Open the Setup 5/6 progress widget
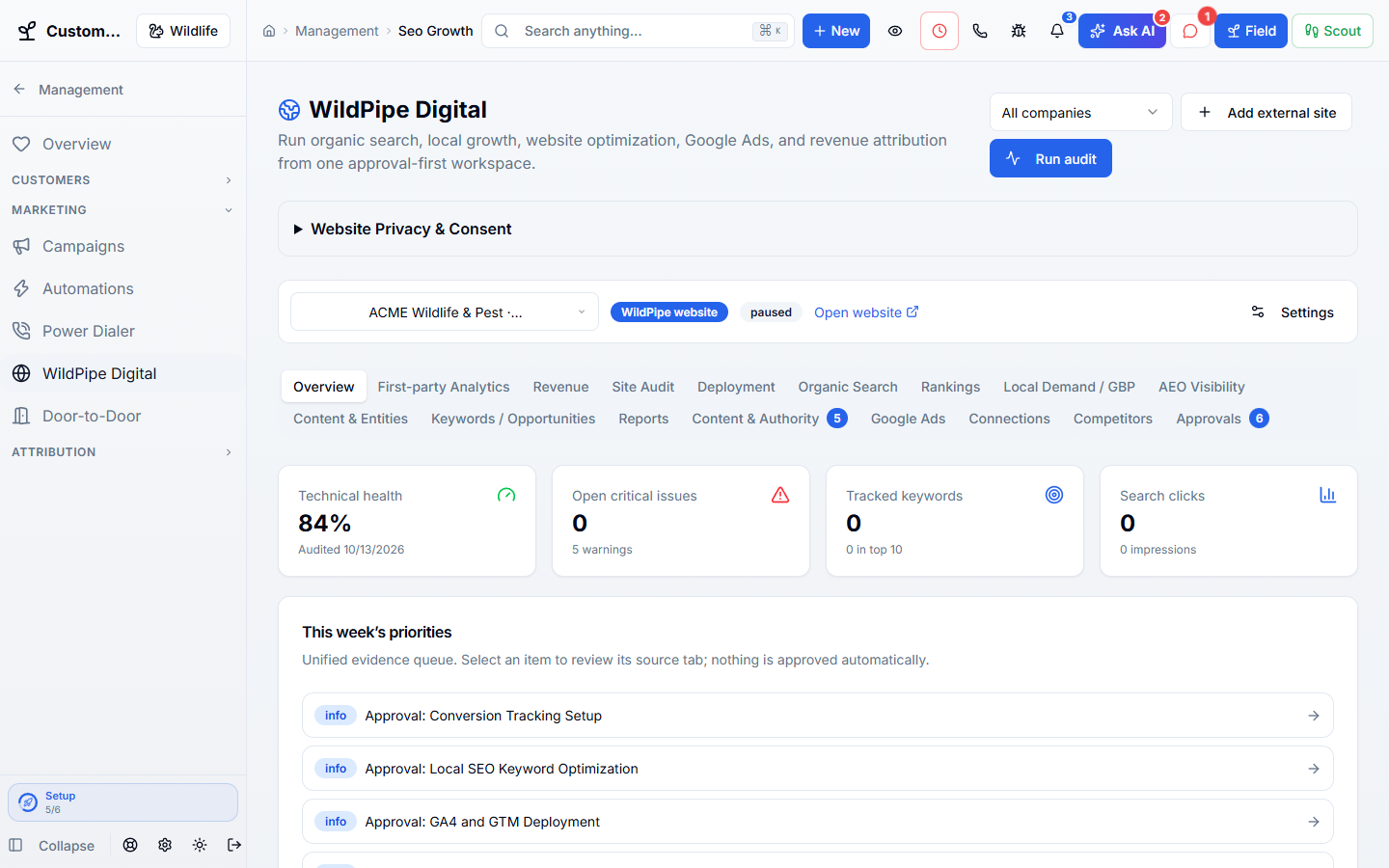 [123, 802]
